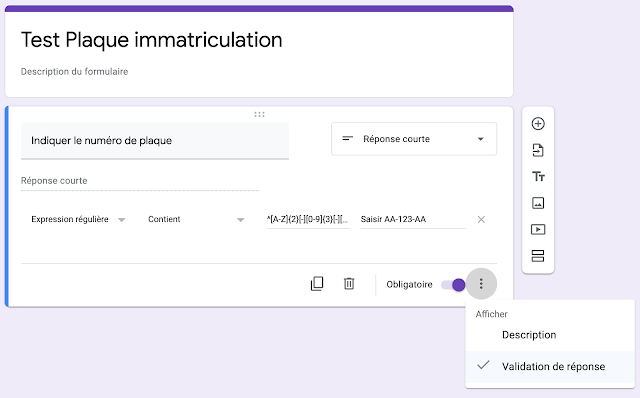Click the Description du formulaire field
Viewport: 640px width, 398px height.
74,72
